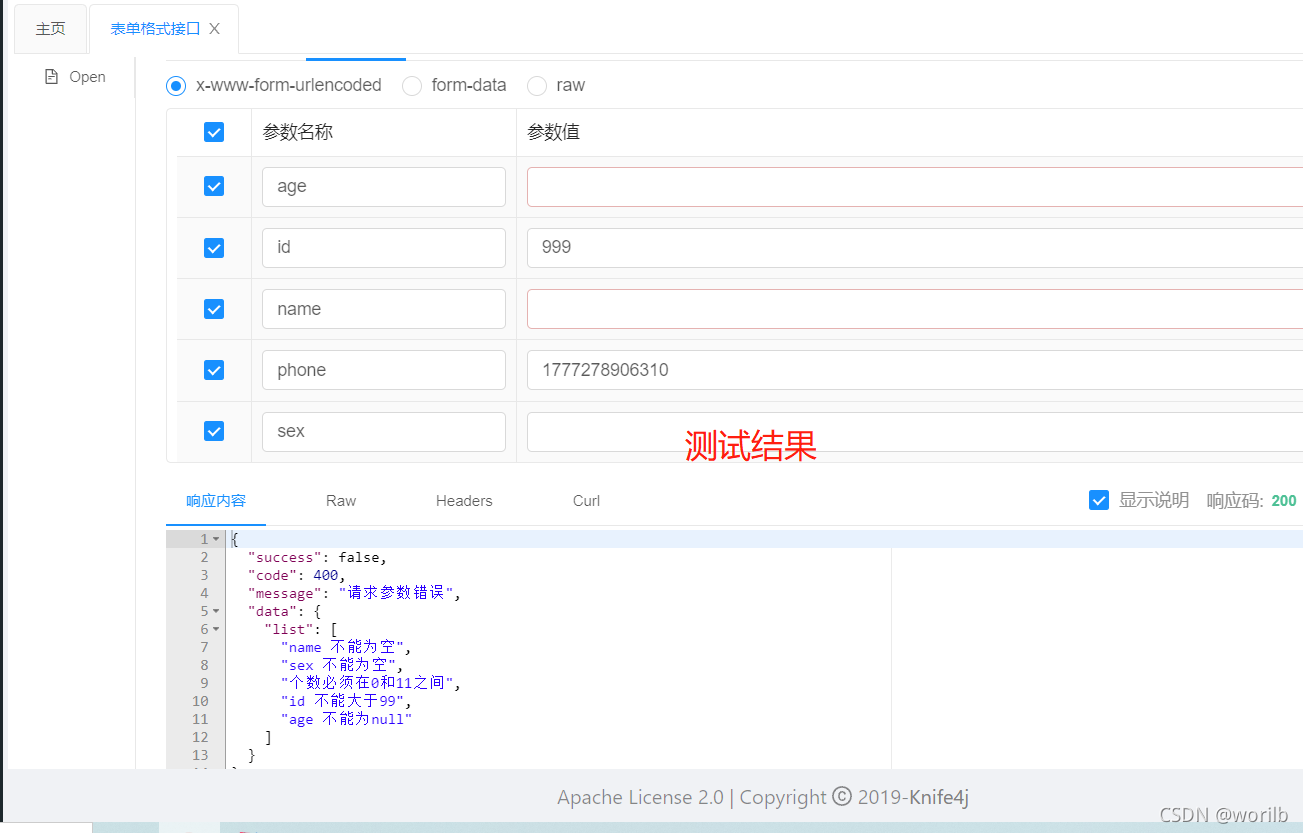Focus the empty name value field
The height and width of the screenshot is (833, 1303).
pos(915,309)
